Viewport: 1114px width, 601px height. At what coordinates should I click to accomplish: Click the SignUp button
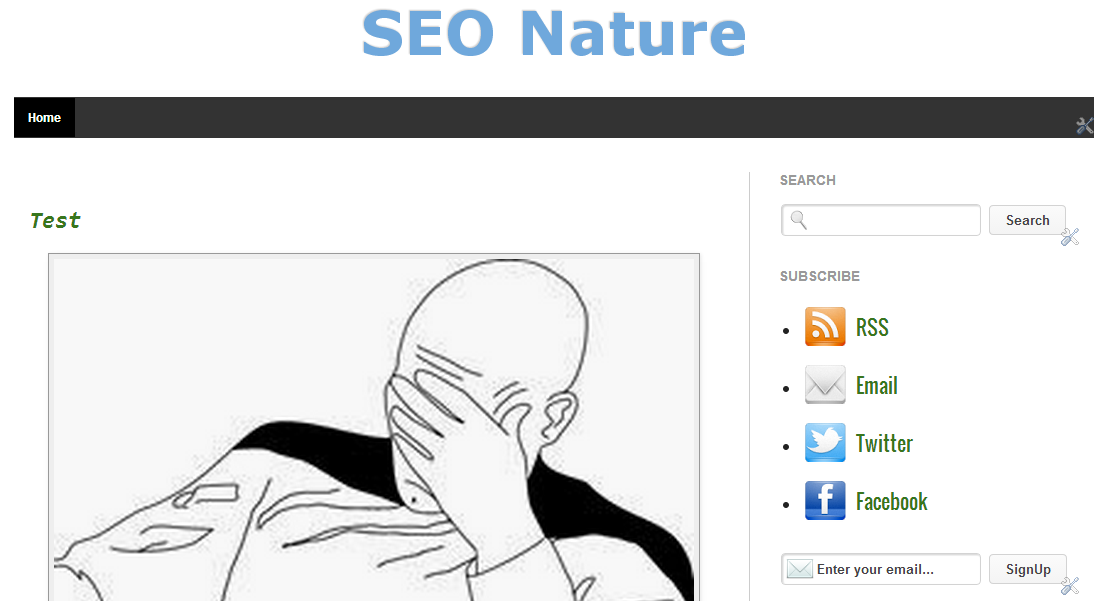click(x=1027, y=569)
